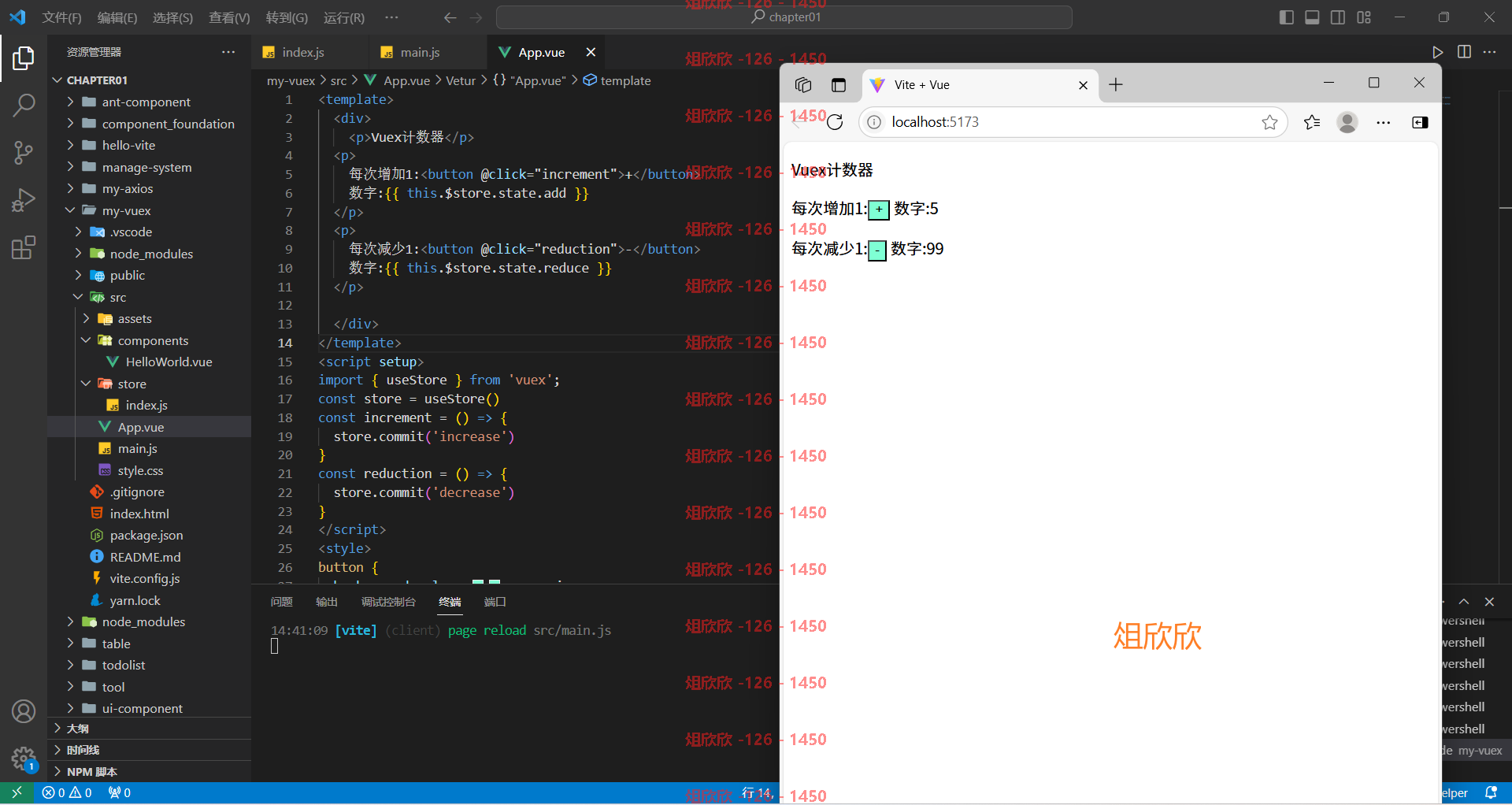This screenshot has height=805, width=1512.
Task: Open the browser workspaces icon
Action: [x=803, y=85]
